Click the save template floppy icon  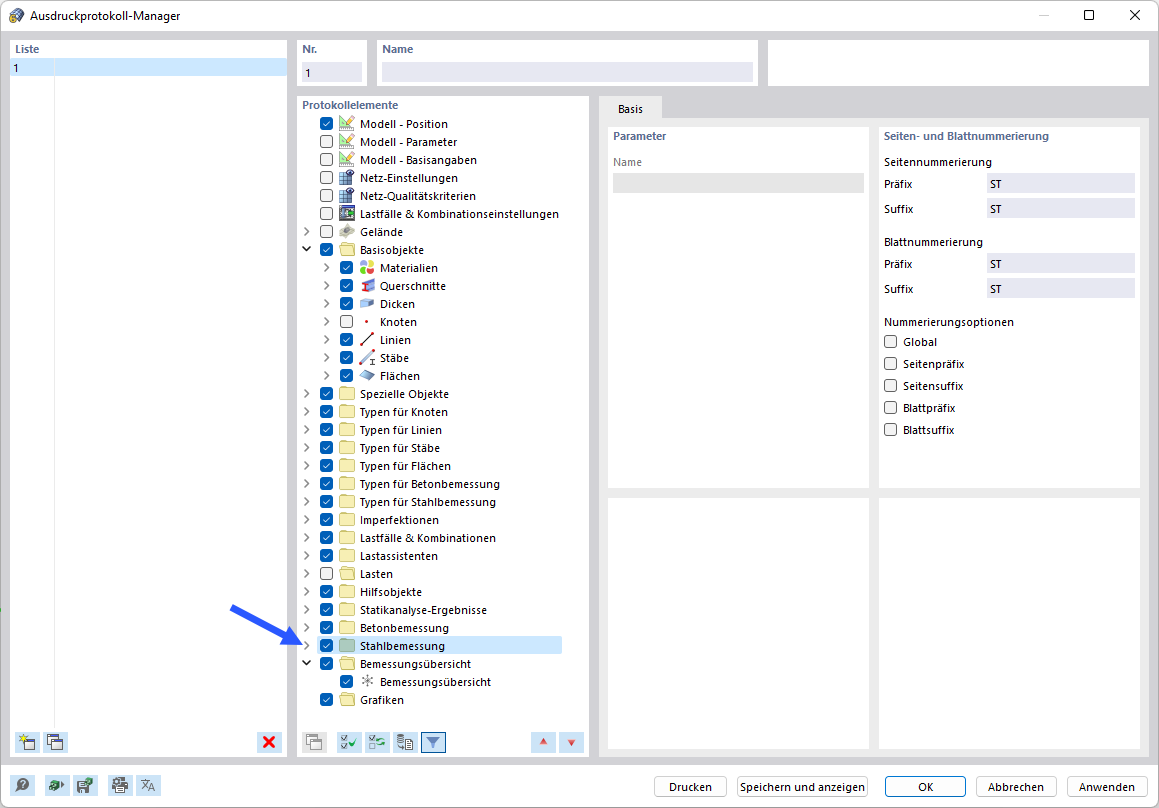tap(86, 785)
